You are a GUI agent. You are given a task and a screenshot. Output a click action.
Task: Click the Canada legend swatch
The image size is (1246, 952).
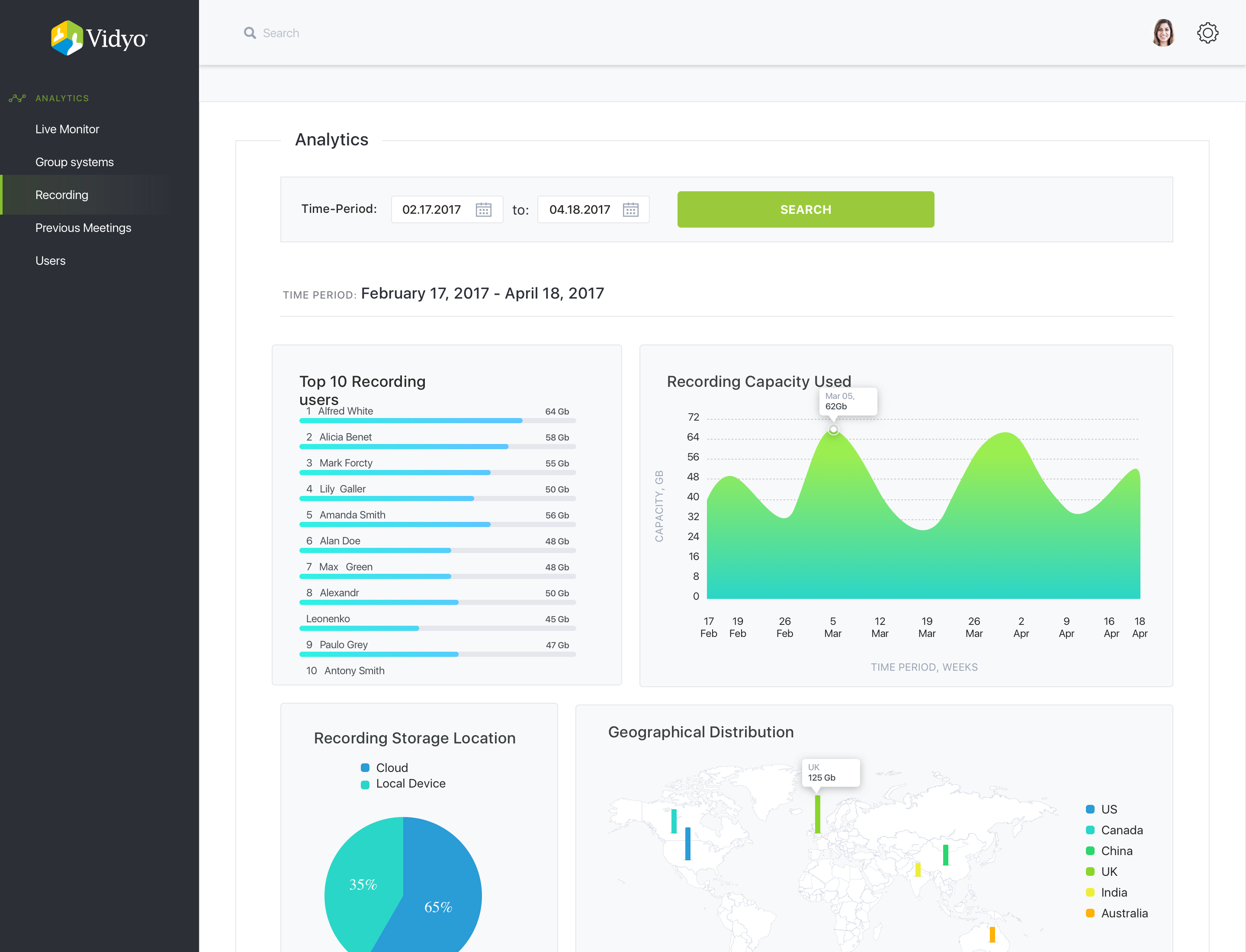[x=1090, y=830]
